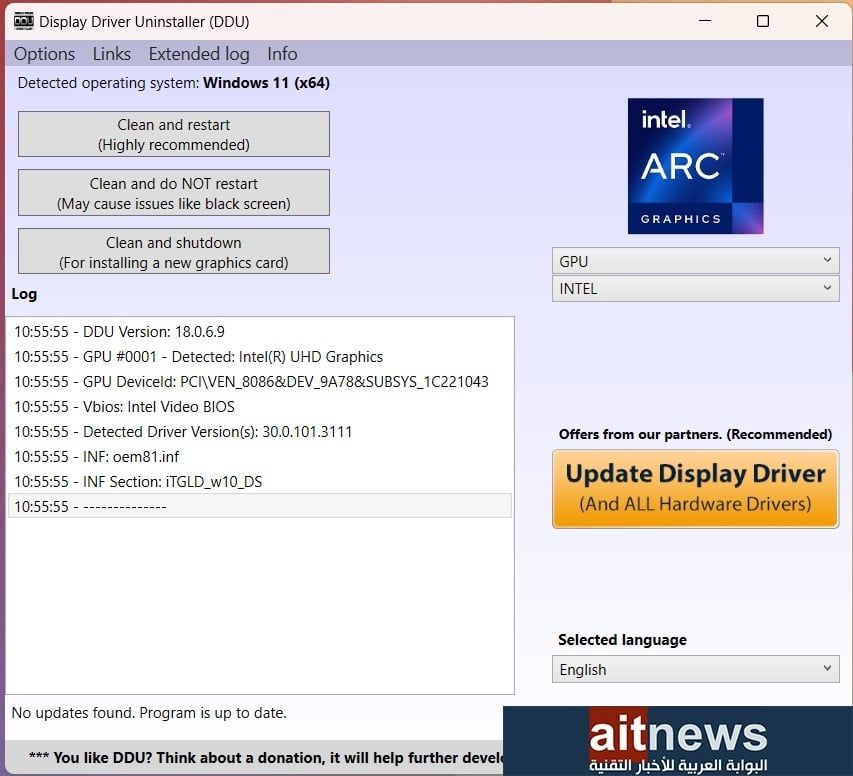853x776 pixels.
Task: Click the Intel ARC Graphics logo
Action: point(695,166)
